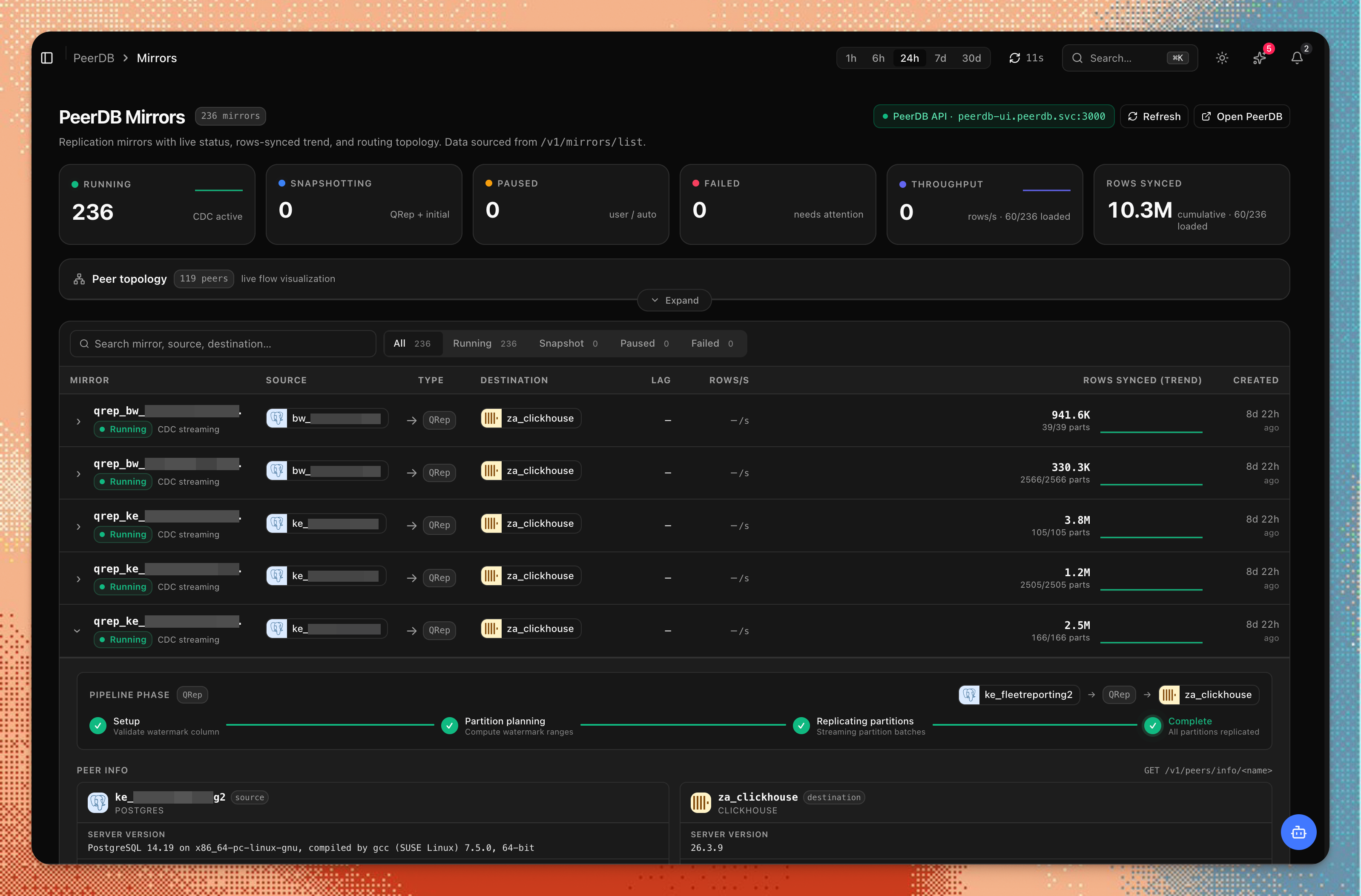The width and height of the screenshot is (1361, 896).
Task: Click Postgres icon in the 1.2M row
Action: pyautogui.click(x=277, y=576)
